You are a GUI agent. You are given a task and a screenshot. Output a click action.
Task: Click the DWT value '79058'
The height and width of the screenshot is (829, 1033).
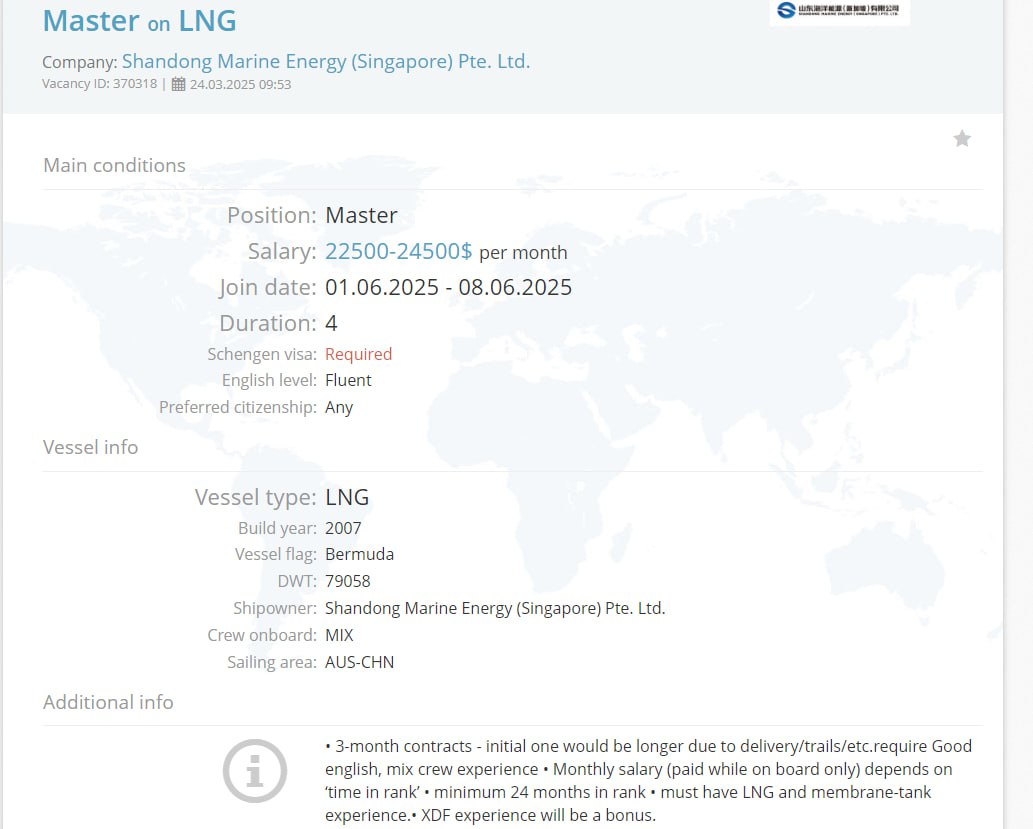click(x=347, y=581)
